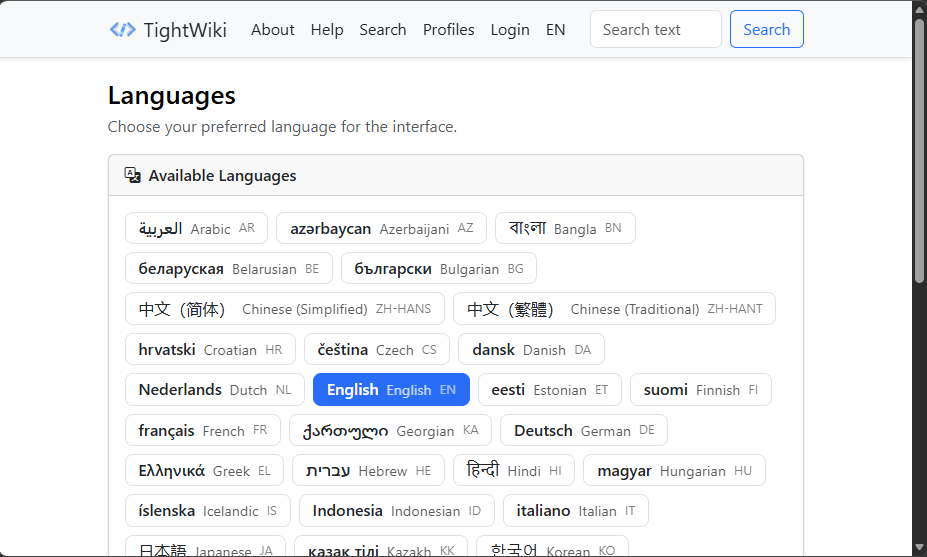Image resolution: width=927 pixels, height=557 pixels.
Task: Go to the Search nav link
Action: pos(383,30)
